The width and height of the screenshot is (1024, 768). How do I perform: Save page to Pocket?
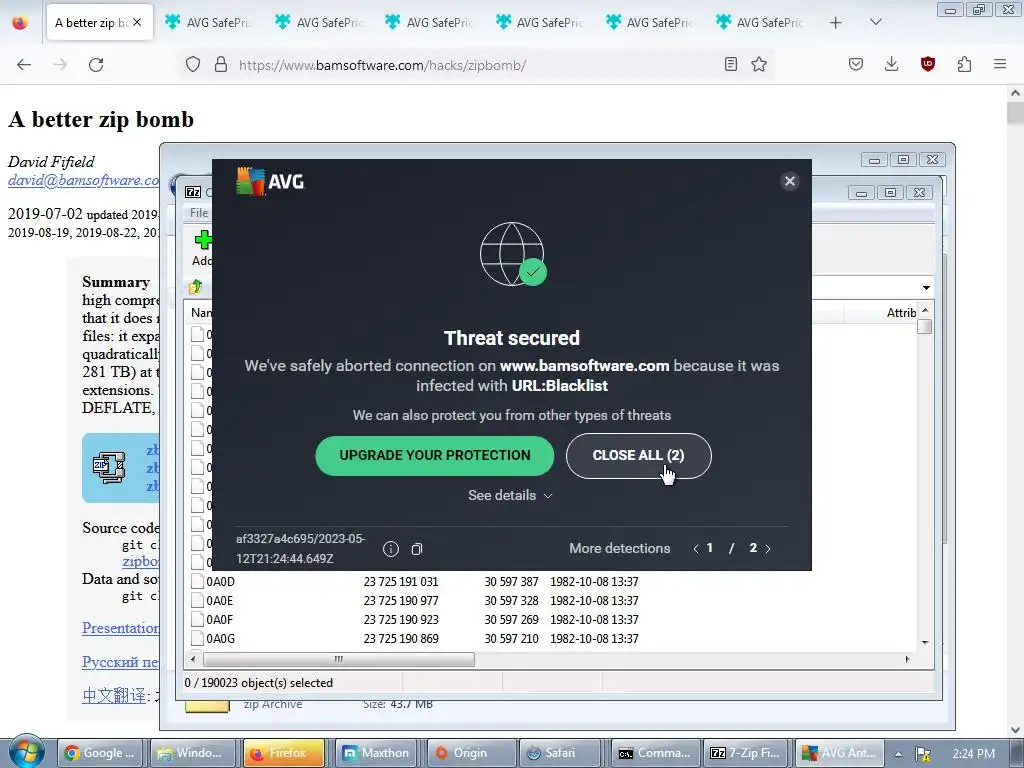click(x=856, y=64)
